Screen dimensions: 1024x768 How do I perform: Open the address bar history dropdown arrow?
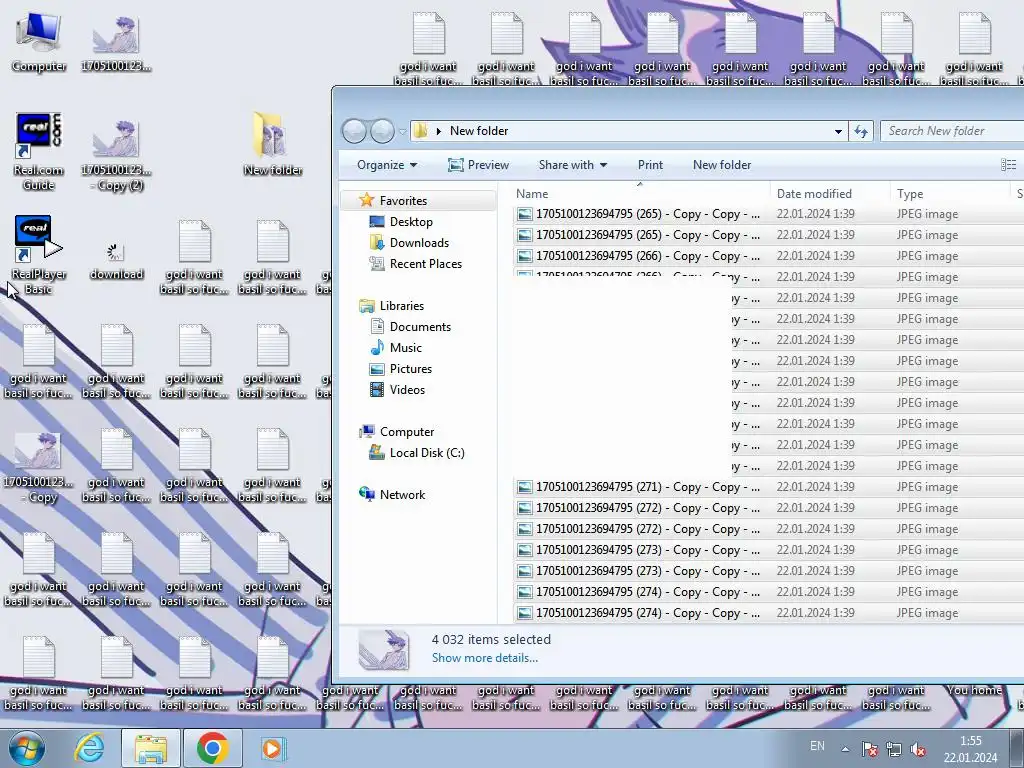point(838,131)
